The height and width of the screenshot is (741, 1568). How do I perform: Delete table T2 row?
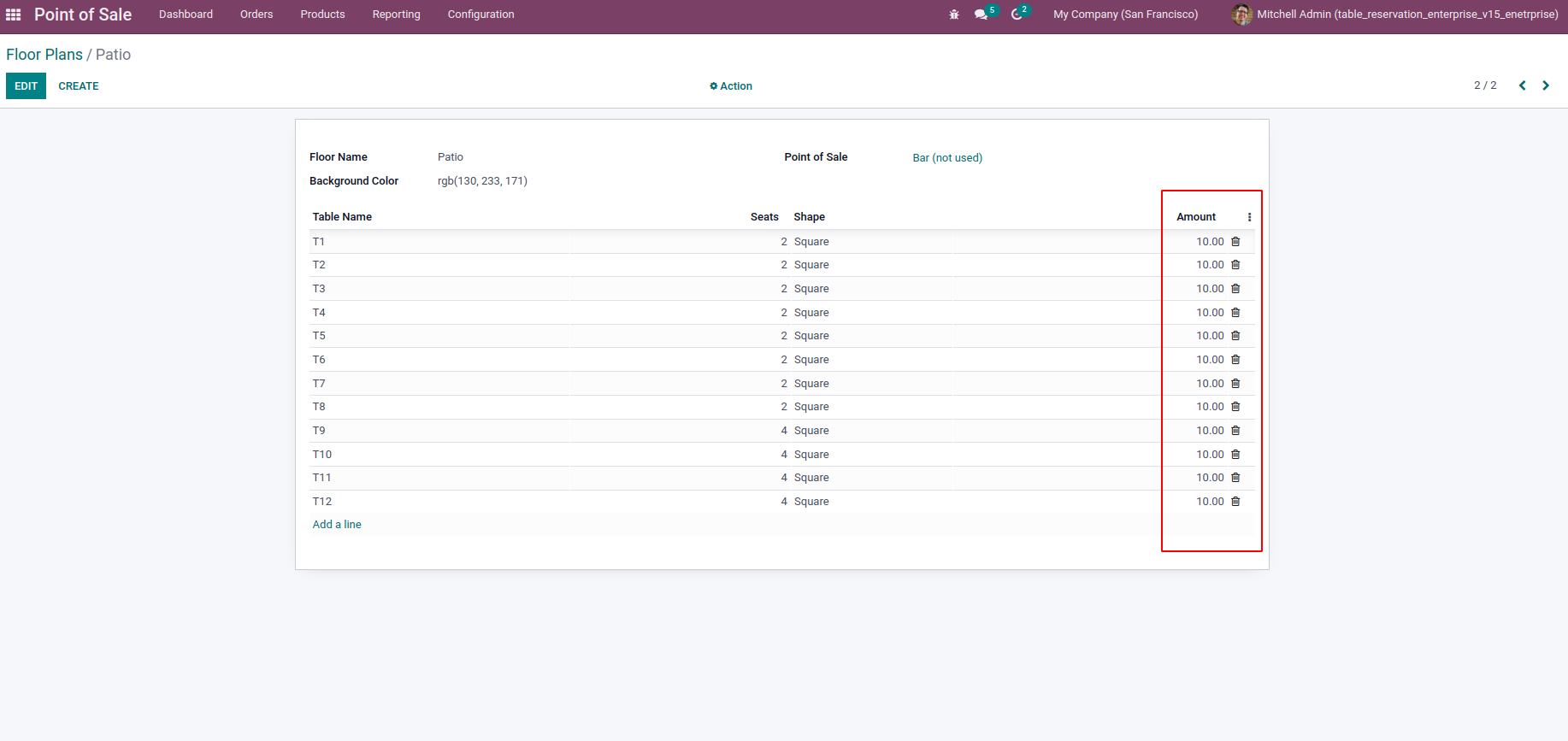pyautogui.click(x=1235, y=265)
